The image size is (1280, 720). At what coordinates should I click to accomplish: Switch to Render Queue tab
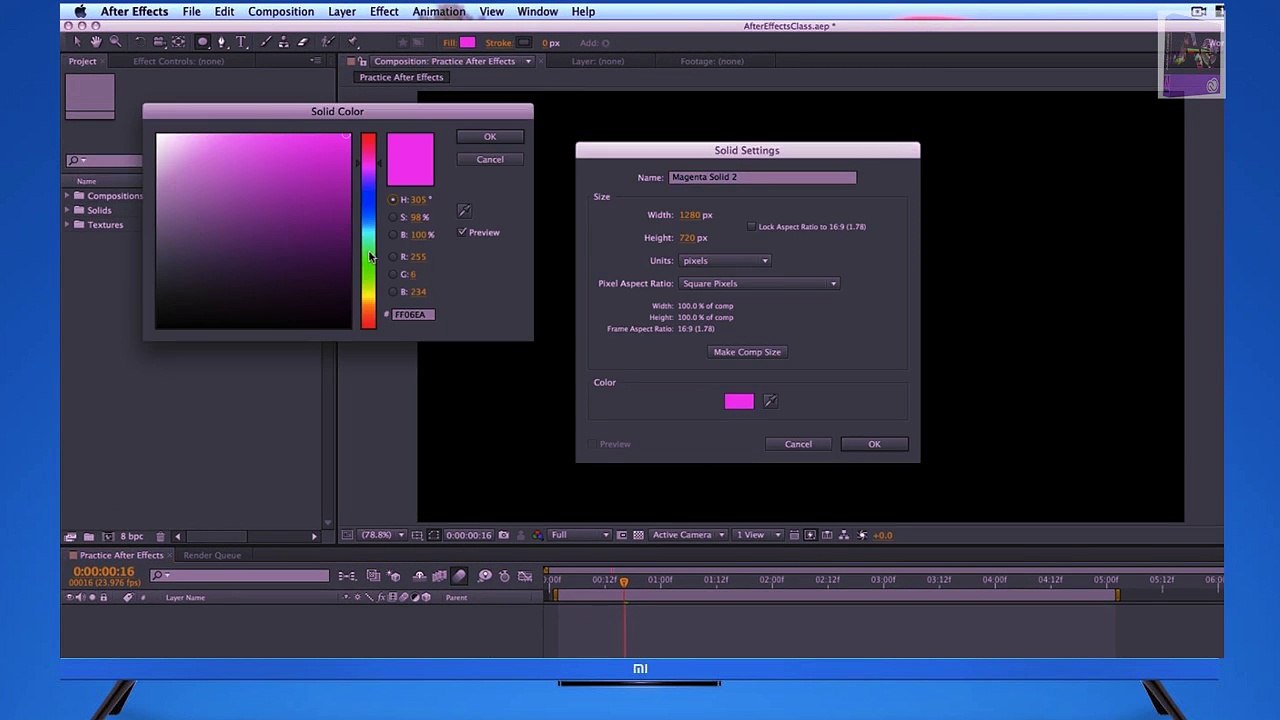(x=212, y=555)
